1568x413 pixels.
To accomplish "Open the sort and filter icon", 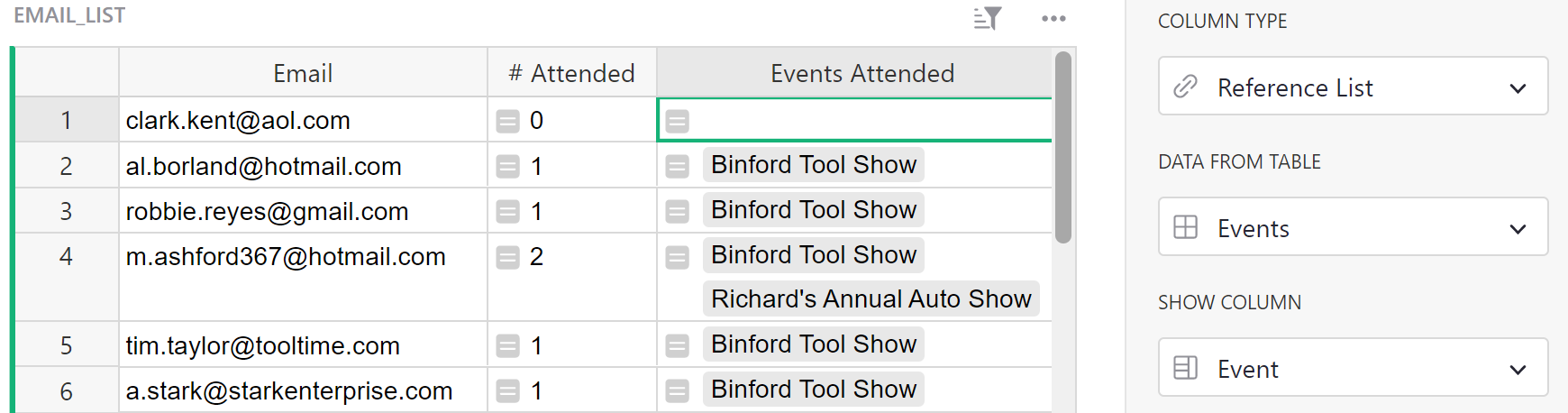I will pyautogui.click(x=988, y=18).
